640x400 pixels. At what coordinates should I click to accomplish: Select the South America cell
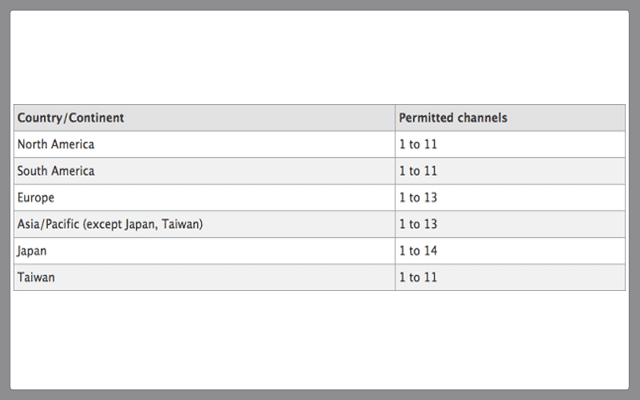(x=56, y=171)
